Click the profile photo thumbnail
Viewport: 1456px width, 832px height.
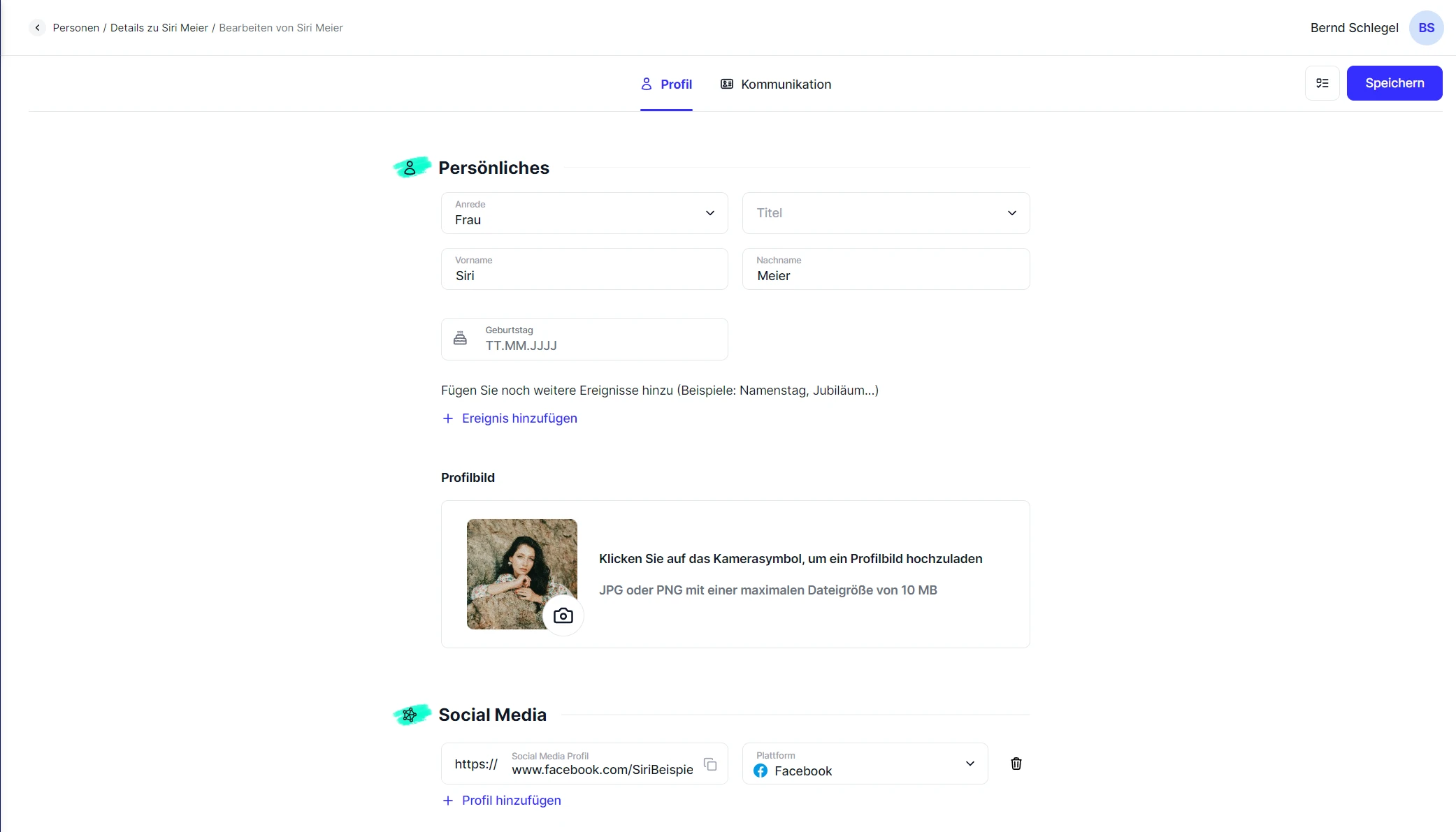(x=521, y=573)
